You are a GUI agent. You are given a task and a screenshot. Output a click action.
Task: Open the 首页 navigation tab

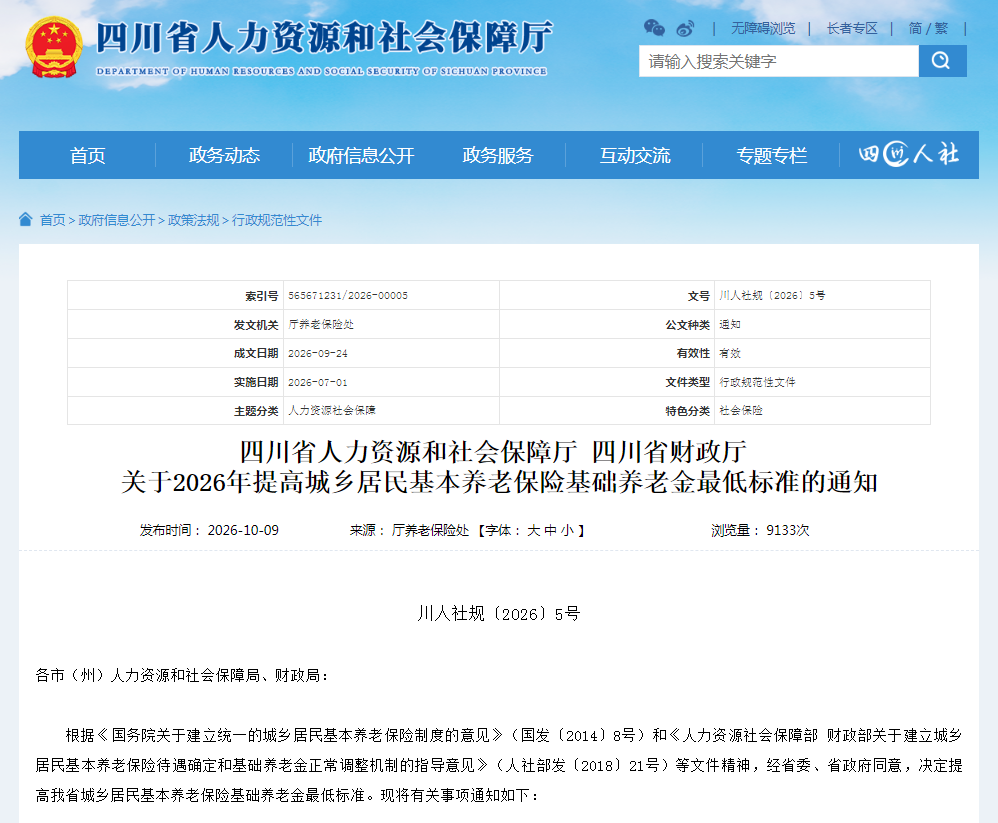pyautogui.click(x=87, y=155)
